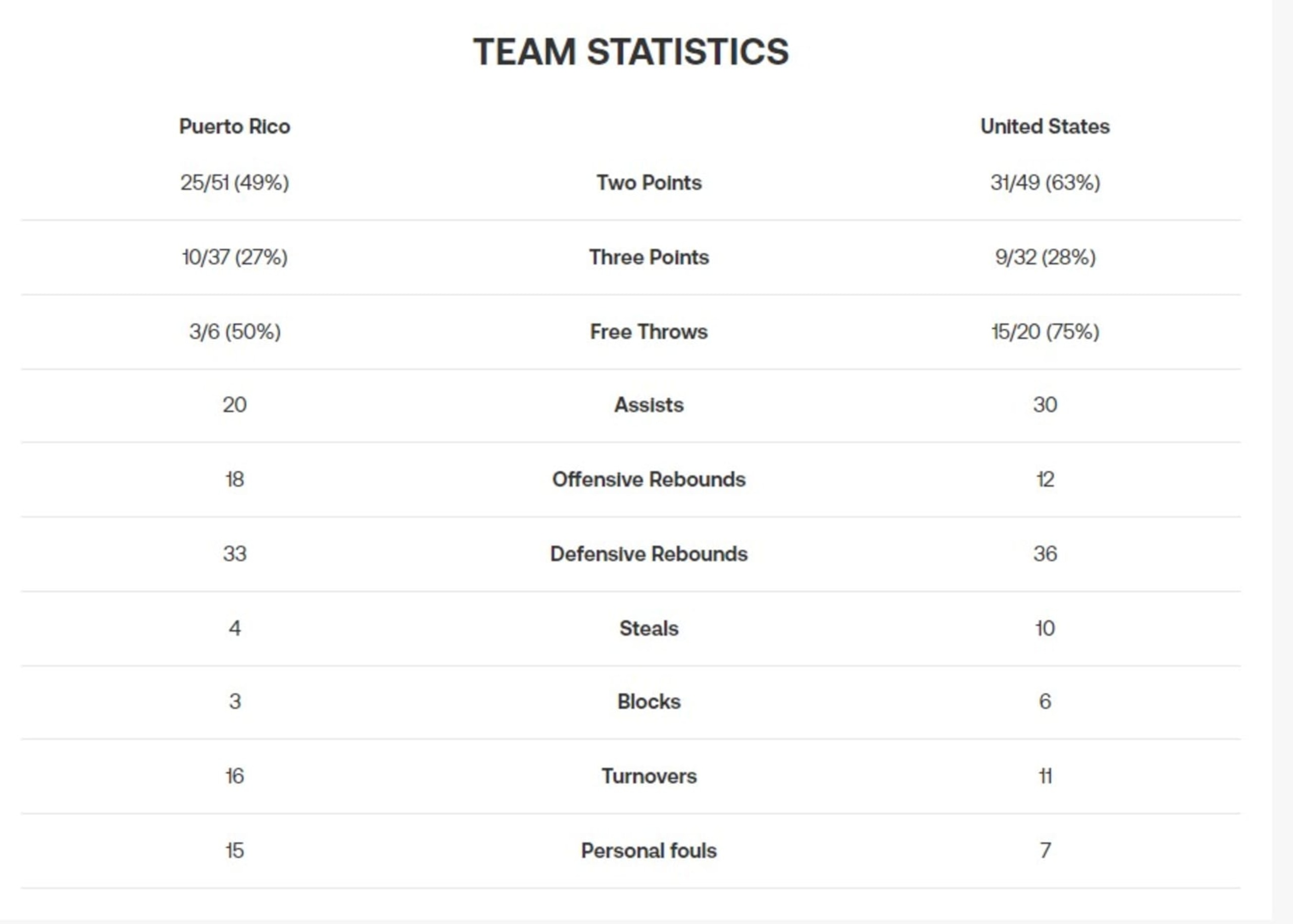The image size is (1293, 924).
Task: Click the Blocks stat label
Action: 649,702
